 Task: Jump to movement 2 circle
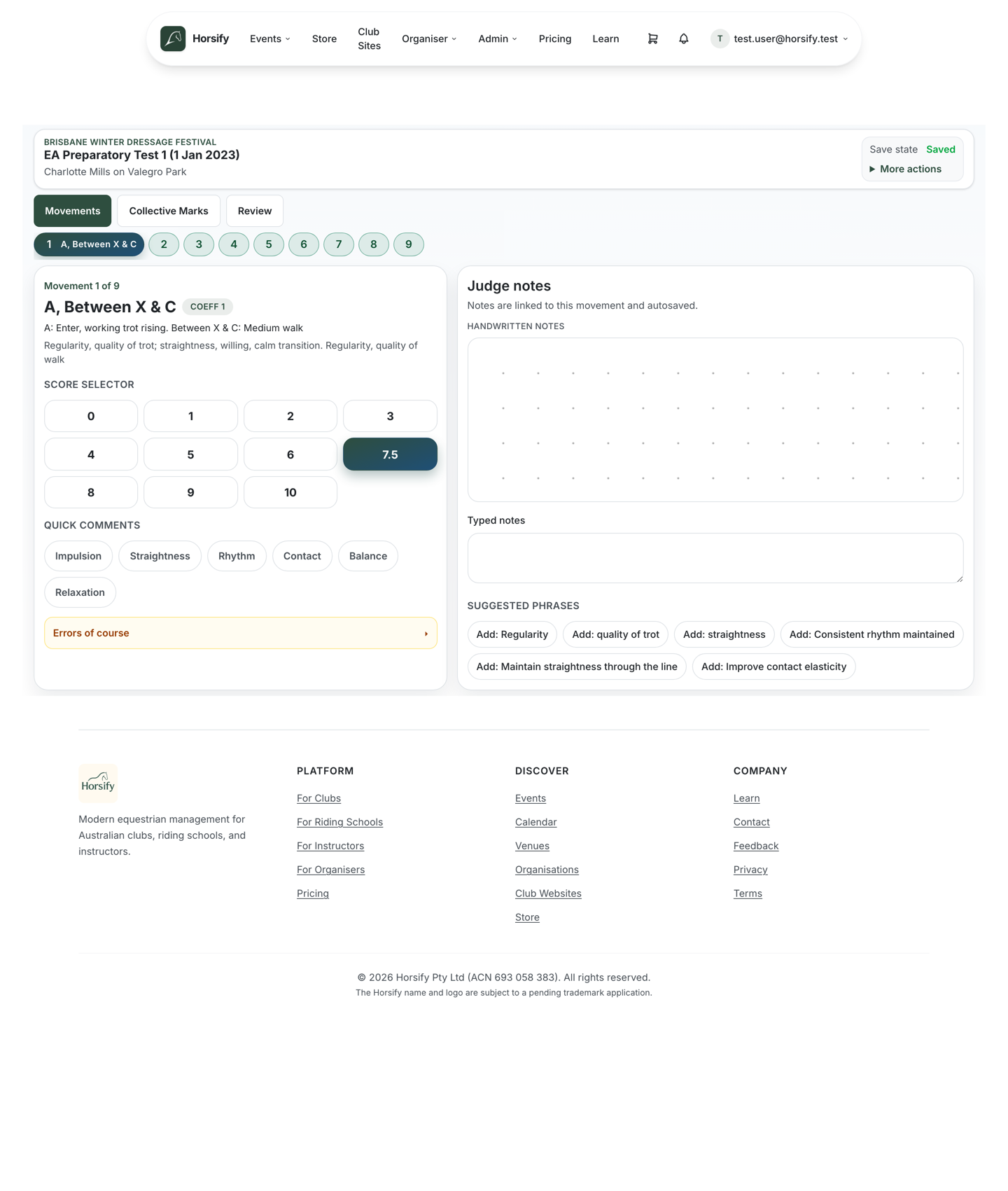point(164,244)
